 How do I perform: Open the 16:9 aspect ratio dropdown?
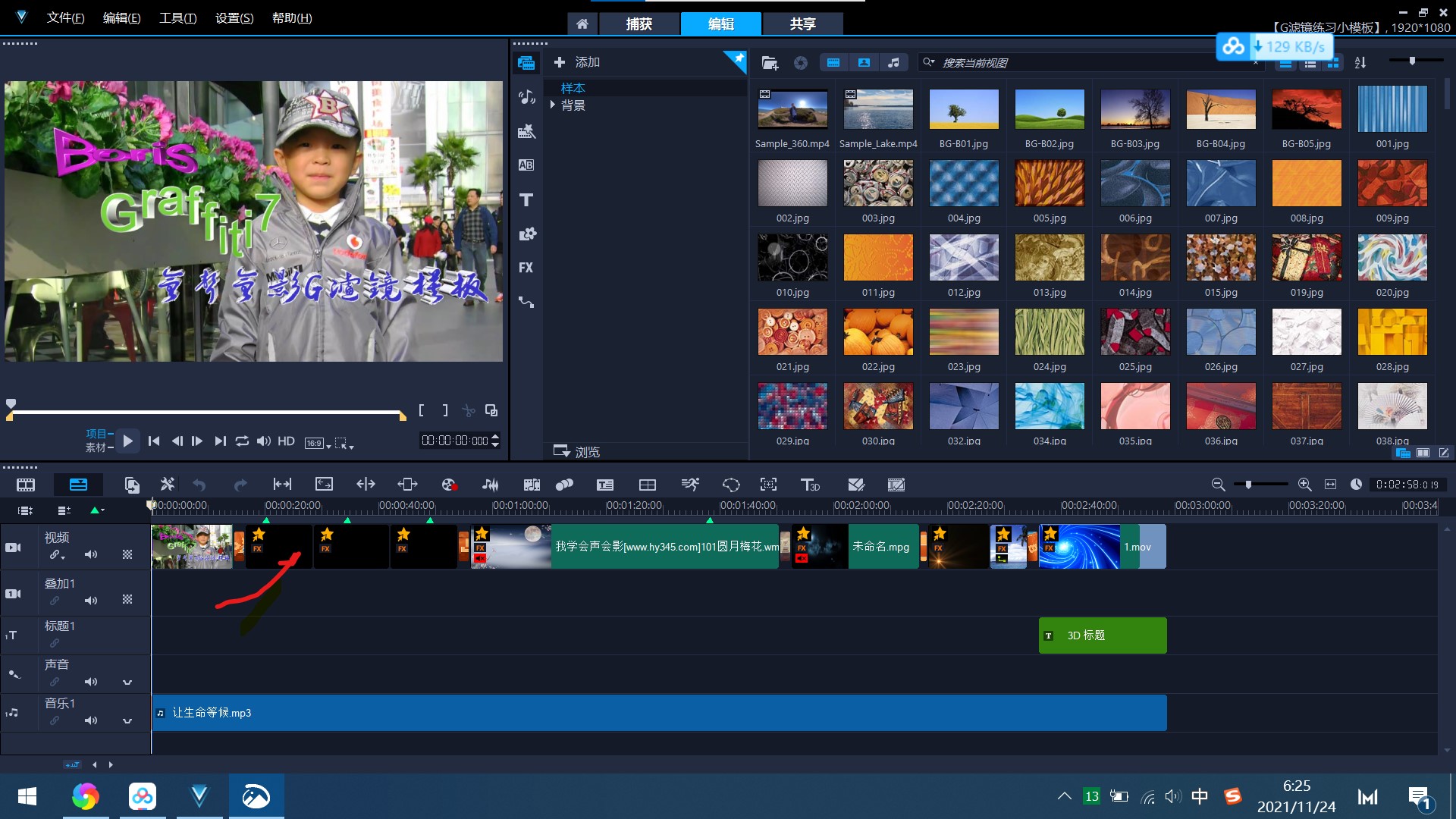[x=318, y=443]
